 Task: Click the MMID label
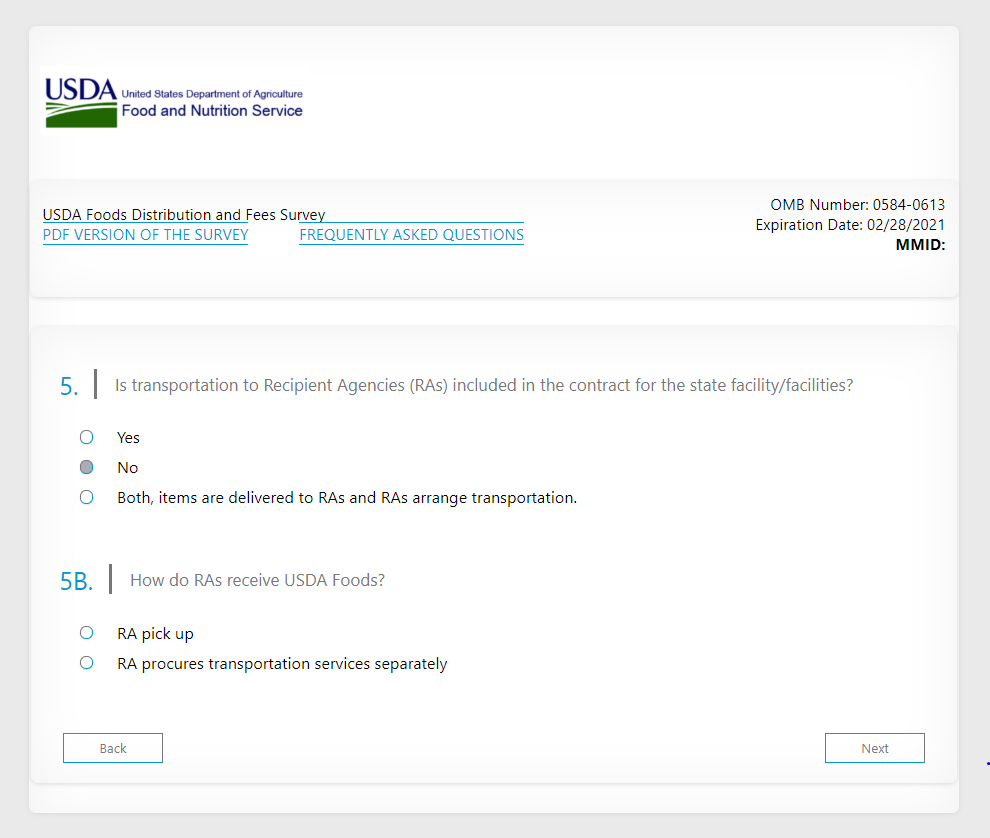920,245
